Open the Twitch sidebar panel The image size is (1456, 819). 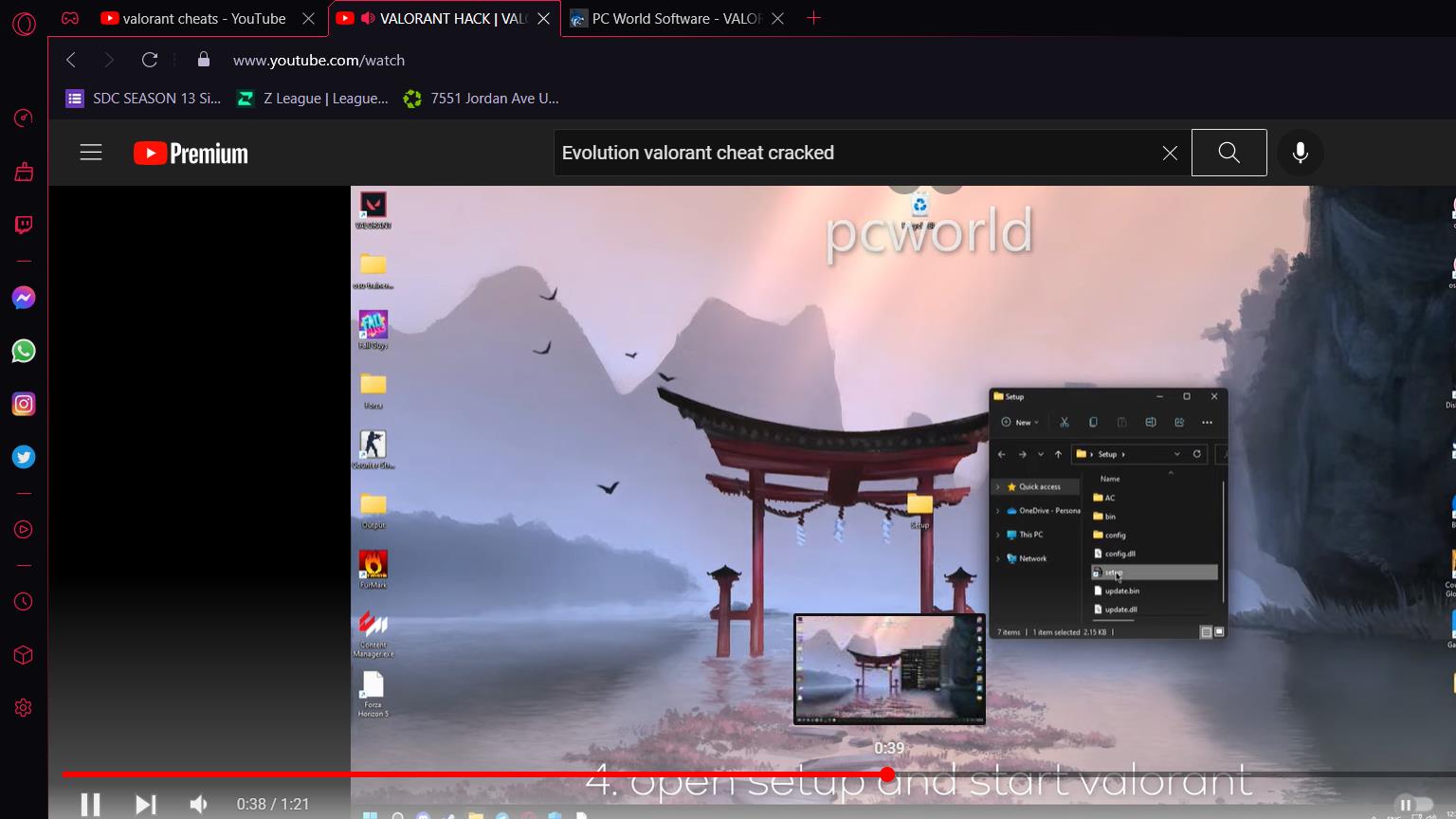[24, 225]
